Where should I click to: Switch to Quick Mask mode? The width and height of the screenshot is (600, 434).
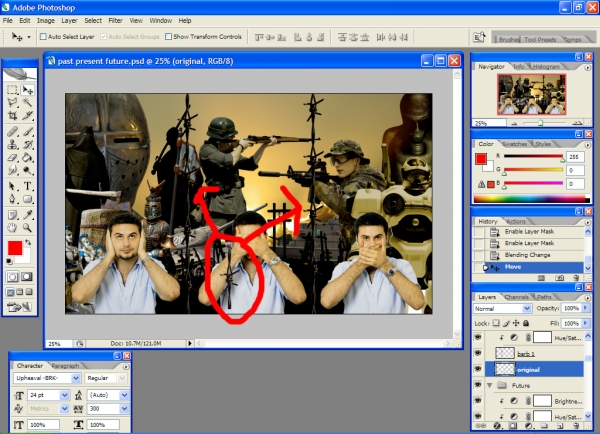(27, 277)
